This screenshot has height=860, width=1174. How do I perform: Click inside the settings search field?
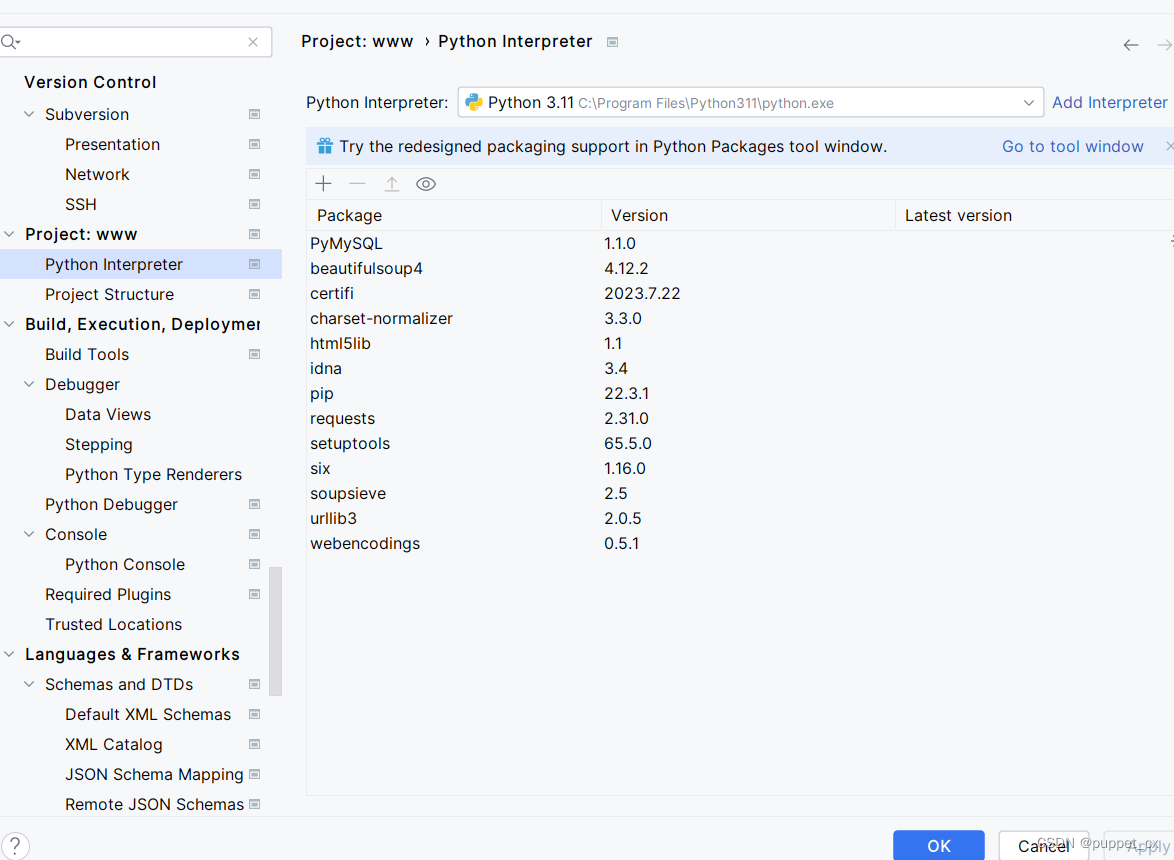(130, 41)
